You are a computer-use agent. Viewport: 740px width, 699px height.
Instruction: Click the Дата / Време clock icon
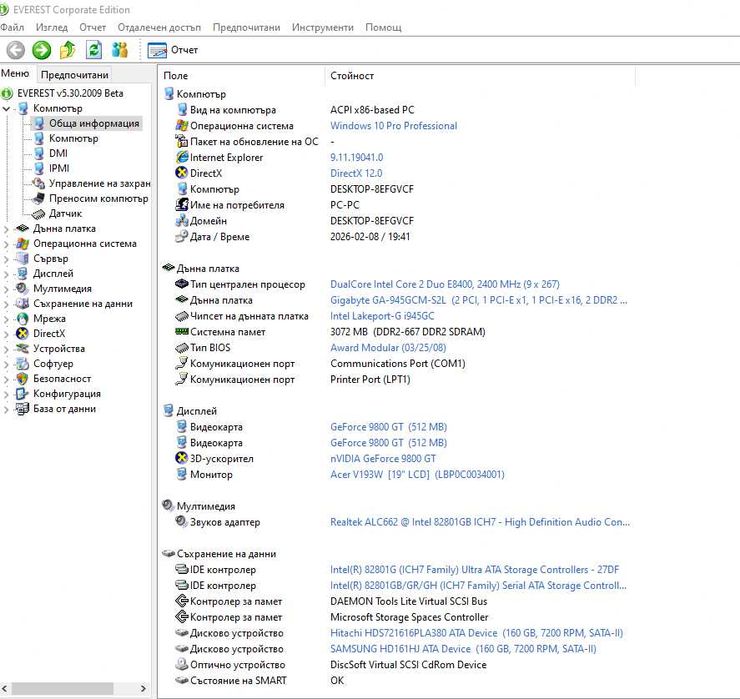[x=182, y=236]
